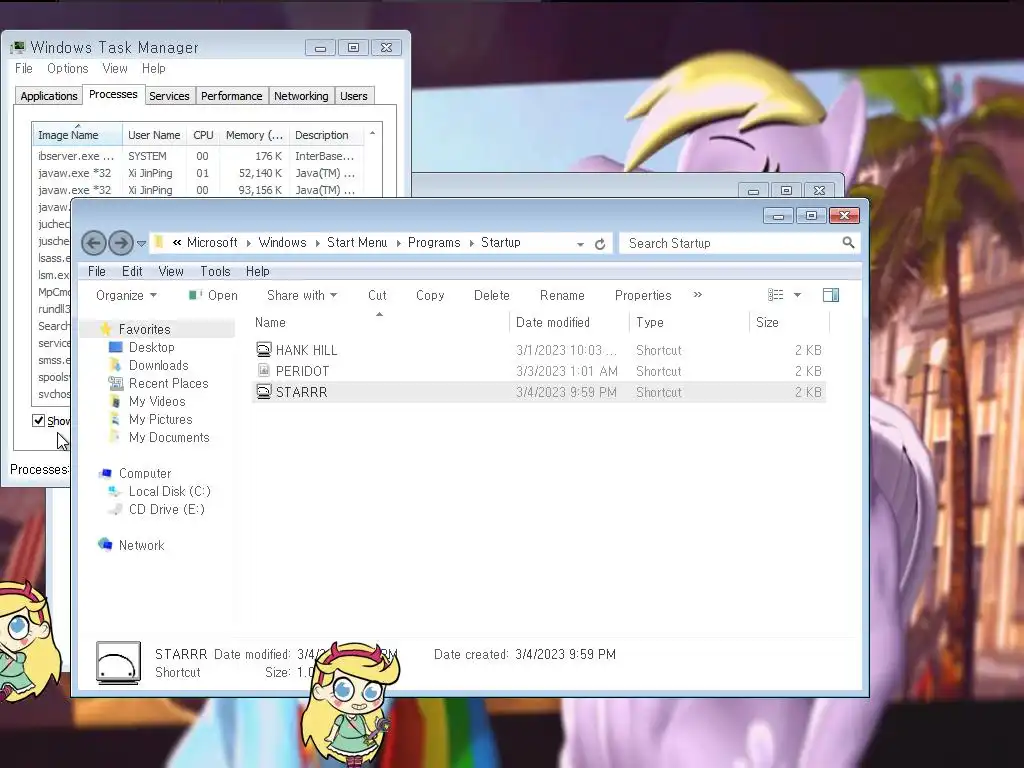Click the Back arrow in Explorer
The image size is (1024, 768).
[93, 243]
